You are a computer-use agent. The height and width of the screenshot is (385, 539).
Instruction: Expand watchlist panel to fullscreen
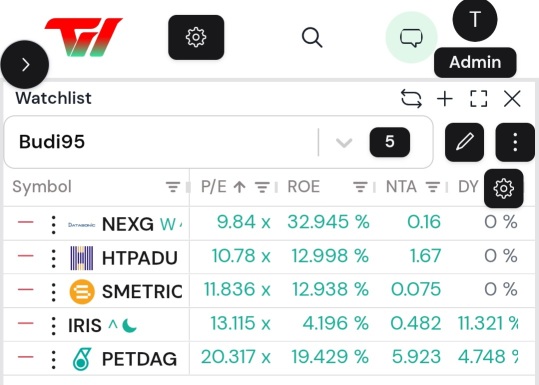[478, 99]
